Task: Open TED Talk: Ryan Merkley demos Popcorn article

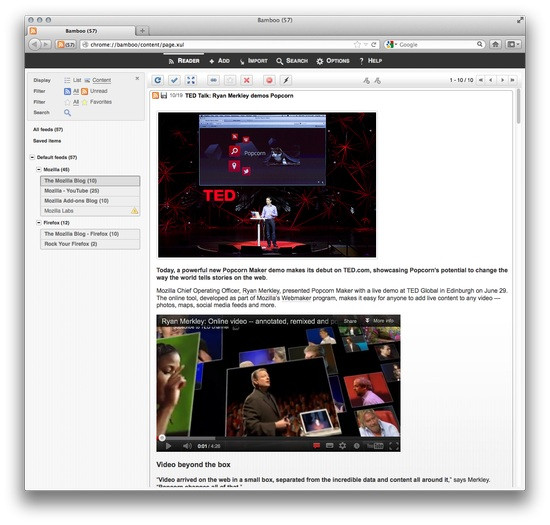Action: [239, 95]
